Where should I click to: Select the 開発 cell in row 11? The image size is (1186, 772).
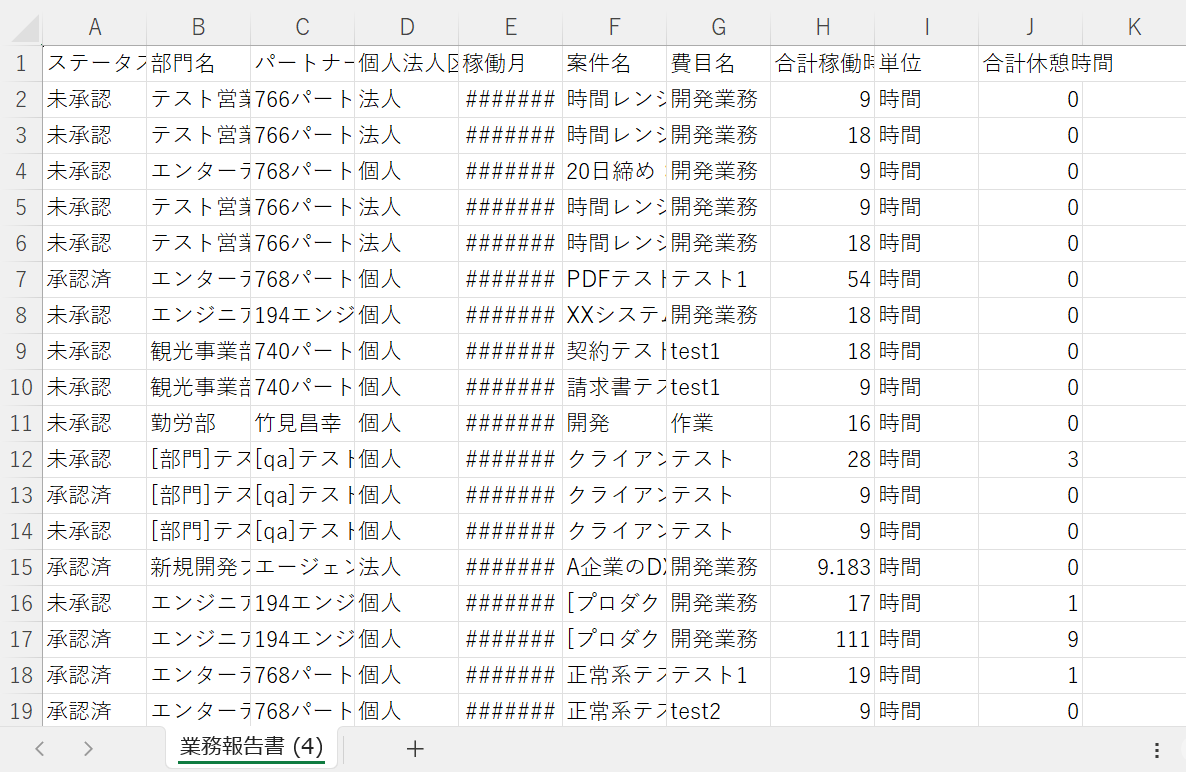point(614,423)
